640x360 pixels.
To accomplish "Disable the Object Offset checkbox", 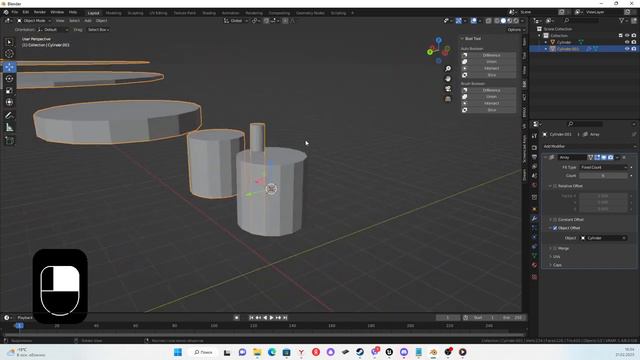I will (555, 228).
